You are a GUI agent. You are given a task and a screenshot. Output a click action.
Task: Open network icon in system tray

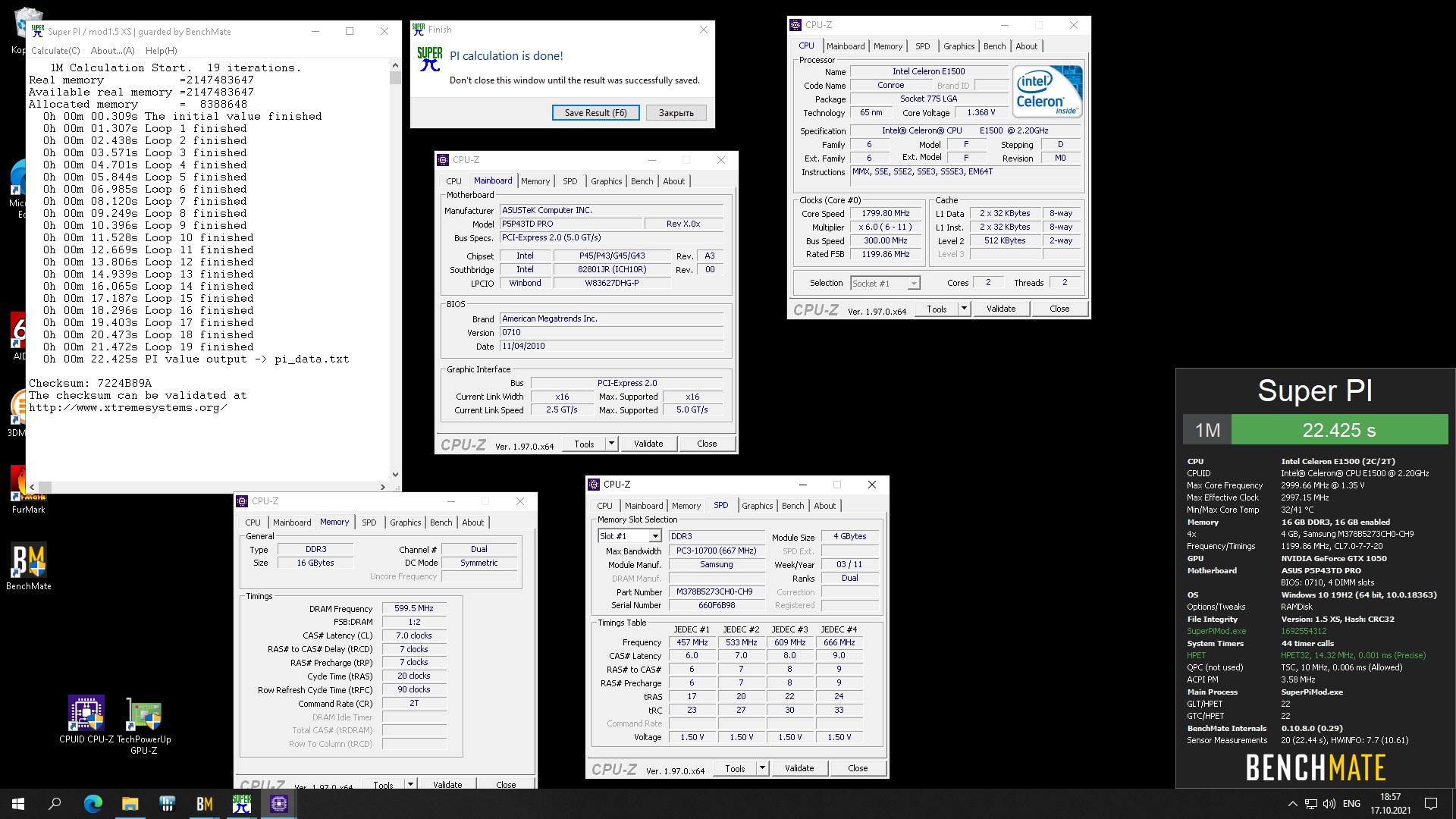point(1310,804)
